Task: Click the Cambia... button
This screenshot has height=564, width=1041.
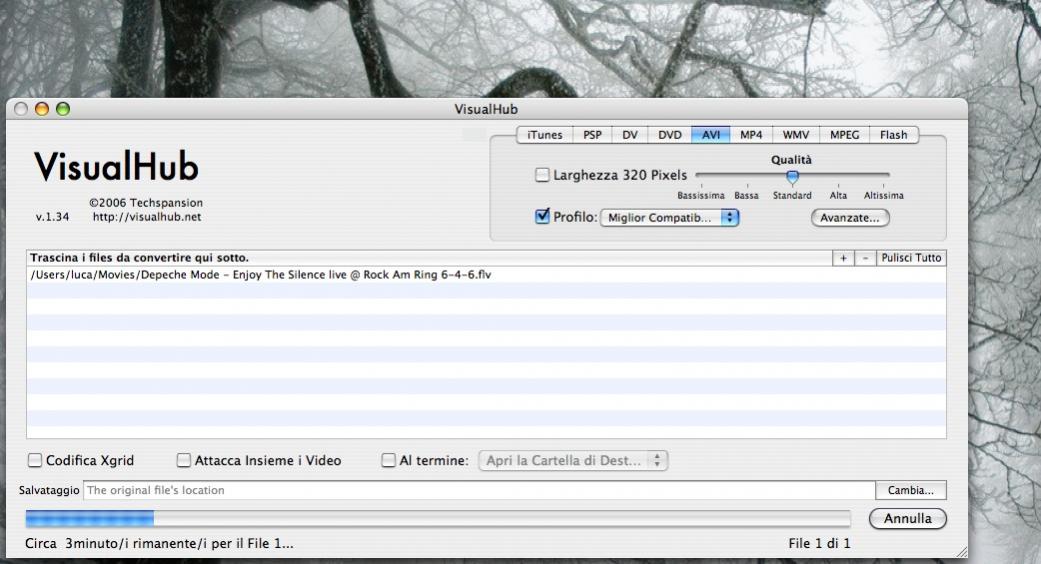Action: point(911,490)
